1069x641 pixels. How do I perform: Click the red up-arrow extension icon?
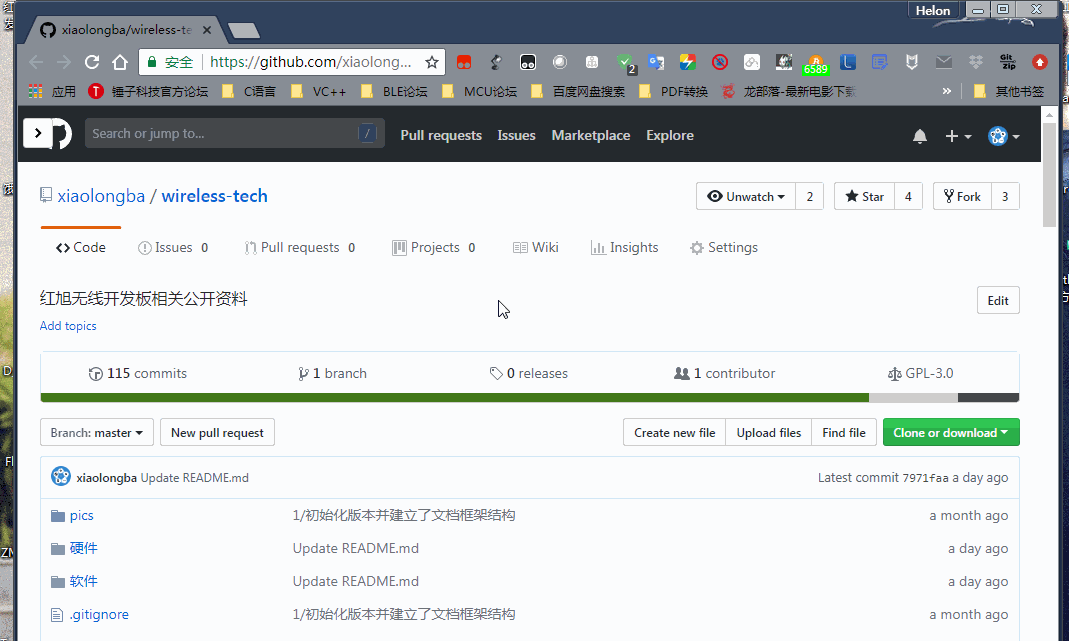pos(1040,62)
